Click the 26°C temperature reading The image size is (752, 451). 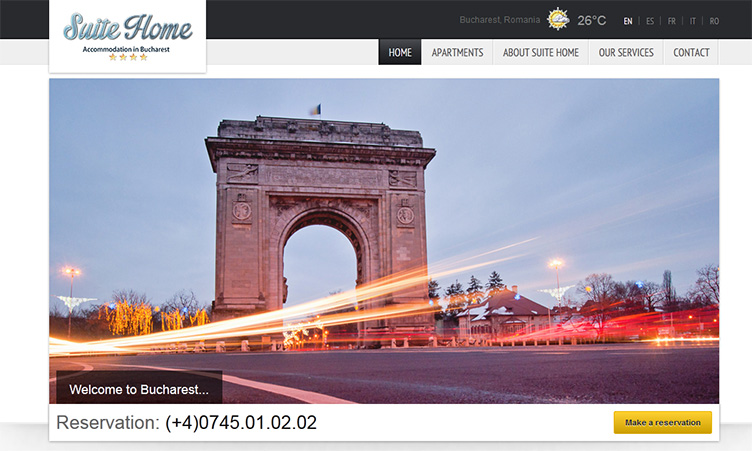pyautogui.click(x=591, y=21)
